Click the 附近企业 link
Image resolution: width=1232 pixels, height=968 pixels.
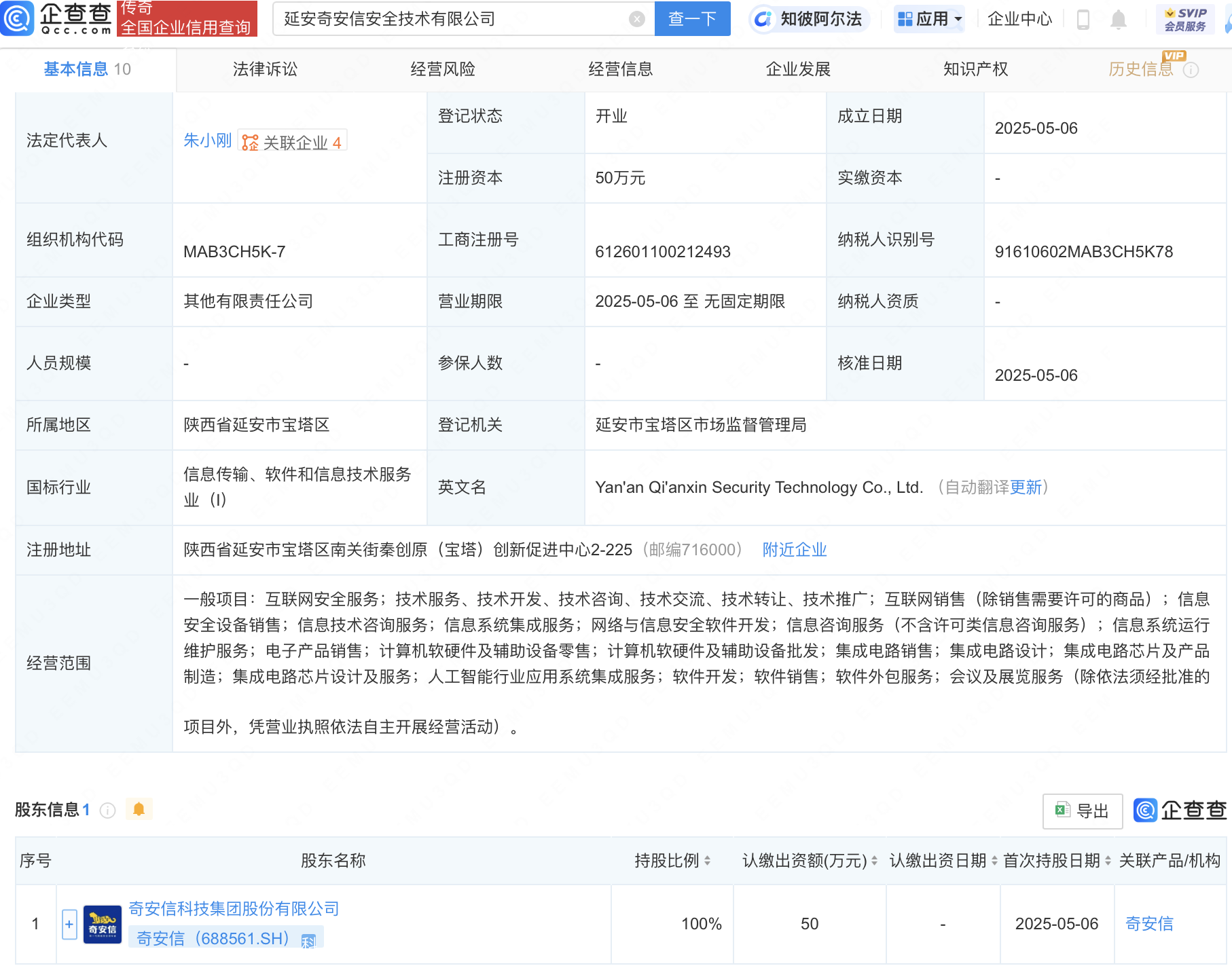click(x=795, y=550)
